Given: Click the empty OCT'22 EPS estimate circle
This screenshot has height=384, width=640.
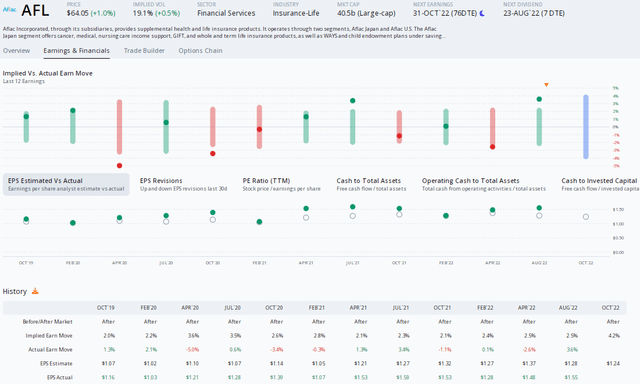Looking at the screenshot, I should pos(586,217).
